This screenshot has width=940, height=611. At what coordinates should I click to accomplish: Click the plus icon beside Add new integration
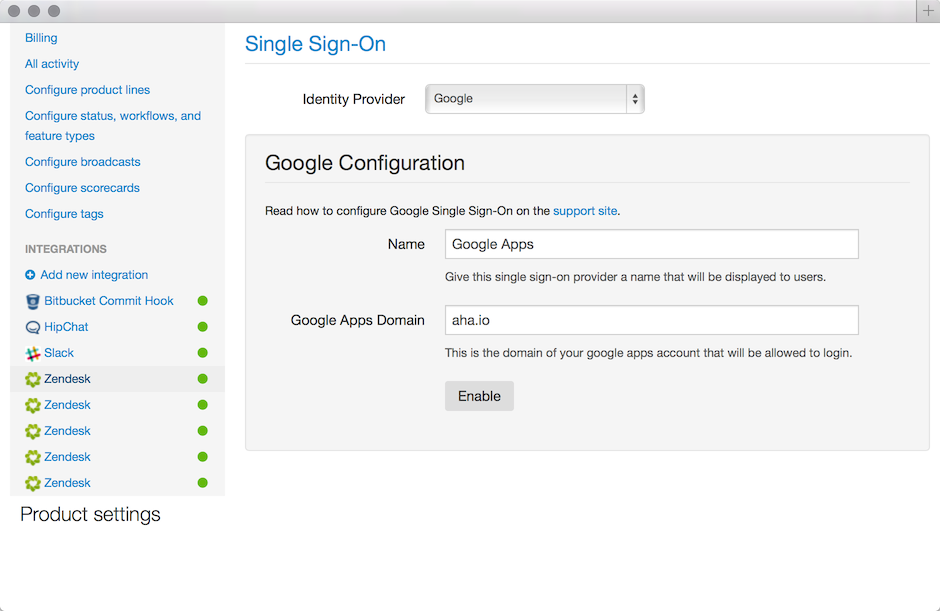(x=30, y=275)
